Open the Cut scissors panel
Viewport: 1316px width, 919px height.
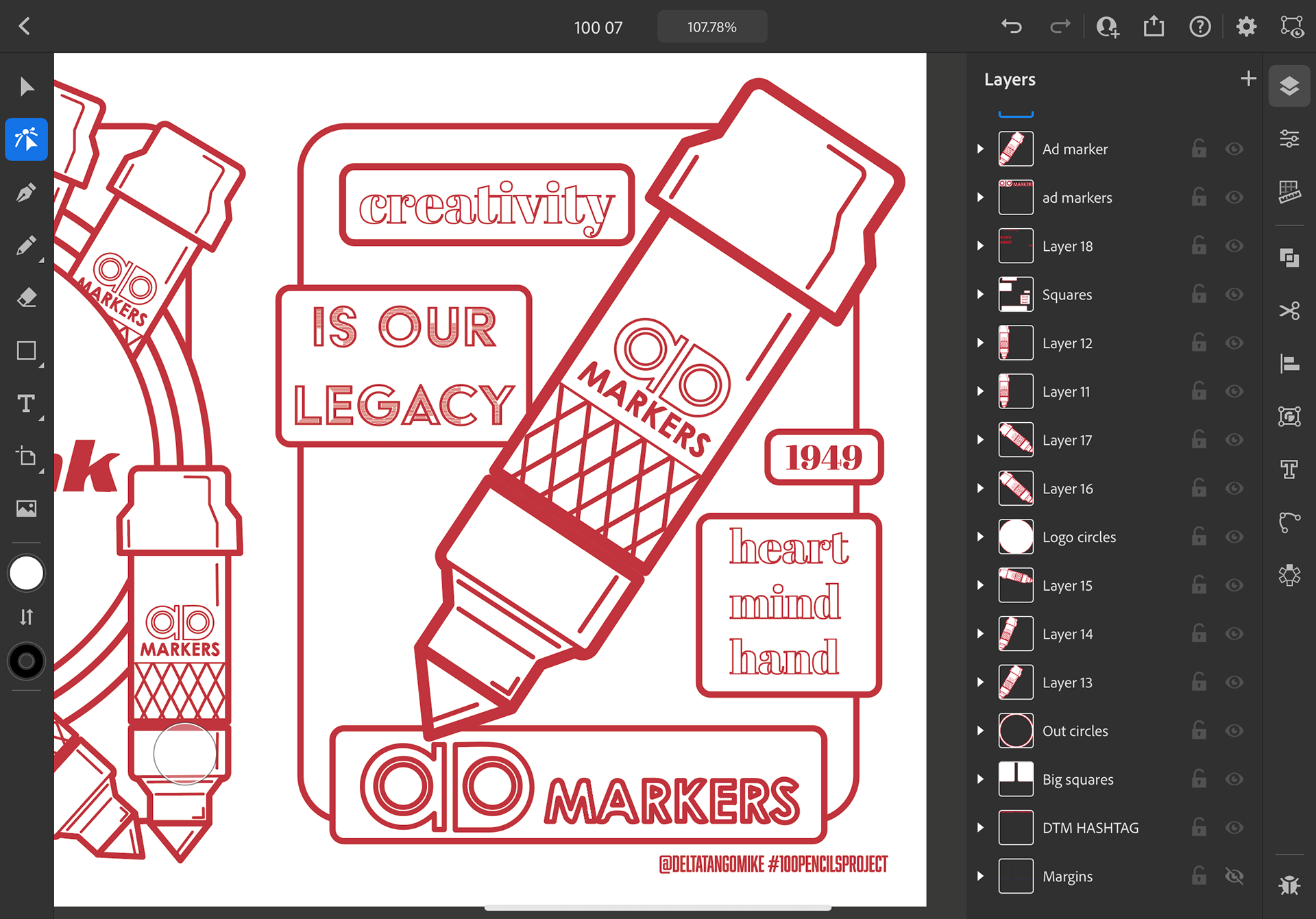pos(1289,310)
